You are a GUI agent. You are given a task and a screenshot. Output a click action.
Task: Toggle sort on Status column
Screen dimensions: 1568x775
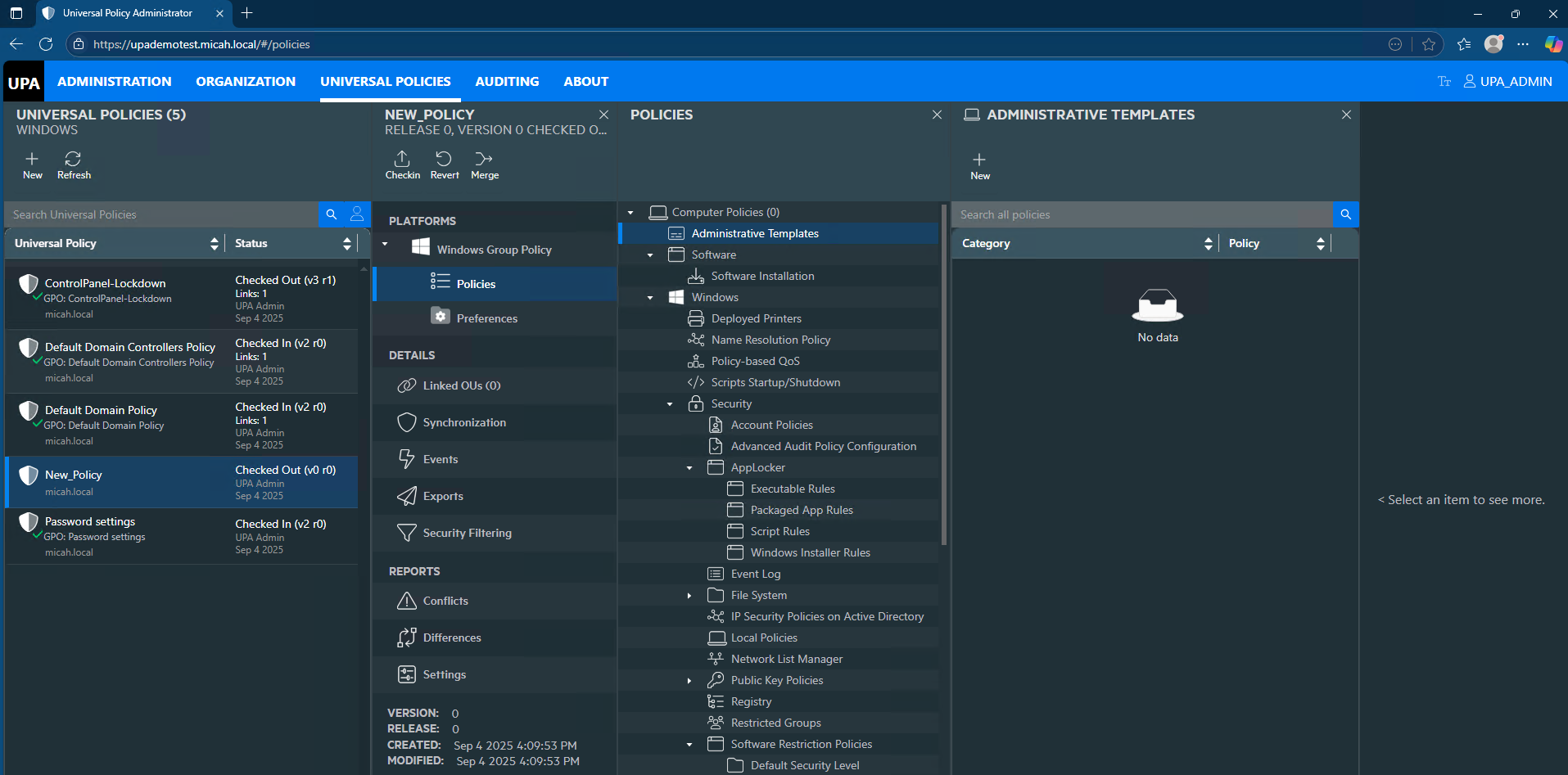(346, 244)
